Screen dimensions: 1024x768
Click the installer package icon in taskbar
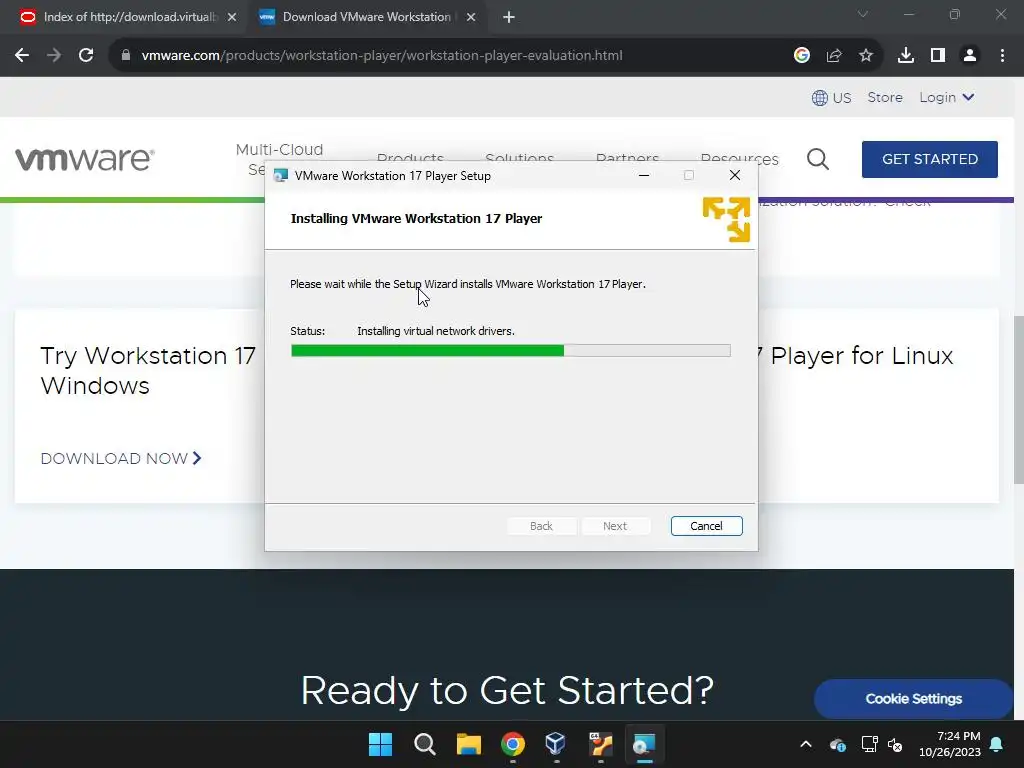tap(600, 744)
